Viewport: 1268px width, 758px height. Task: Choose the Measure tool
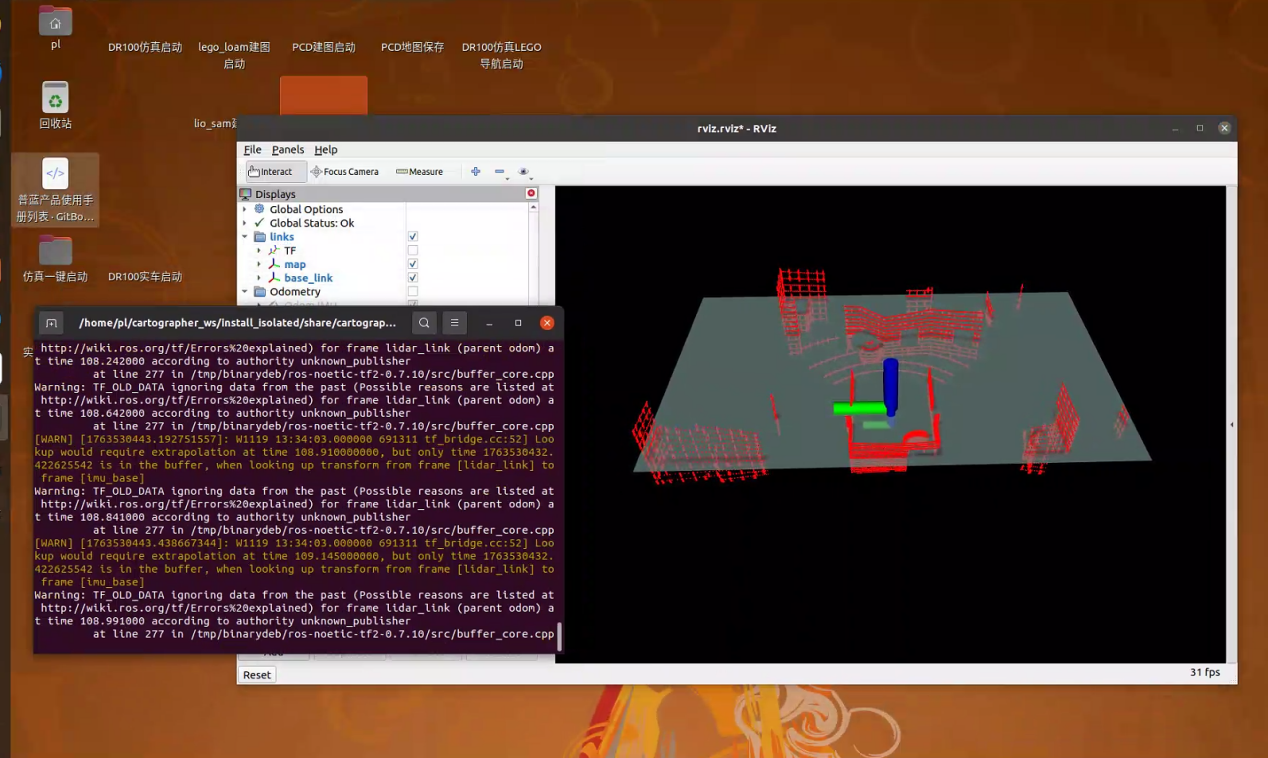click(x=419, y=172)
